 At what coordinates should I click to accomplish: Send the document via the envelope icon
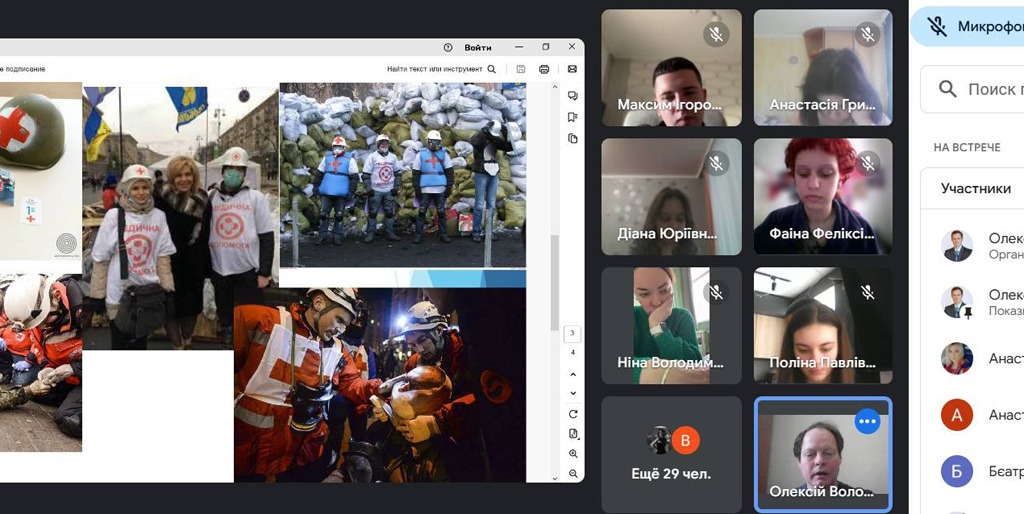(573, 69)
